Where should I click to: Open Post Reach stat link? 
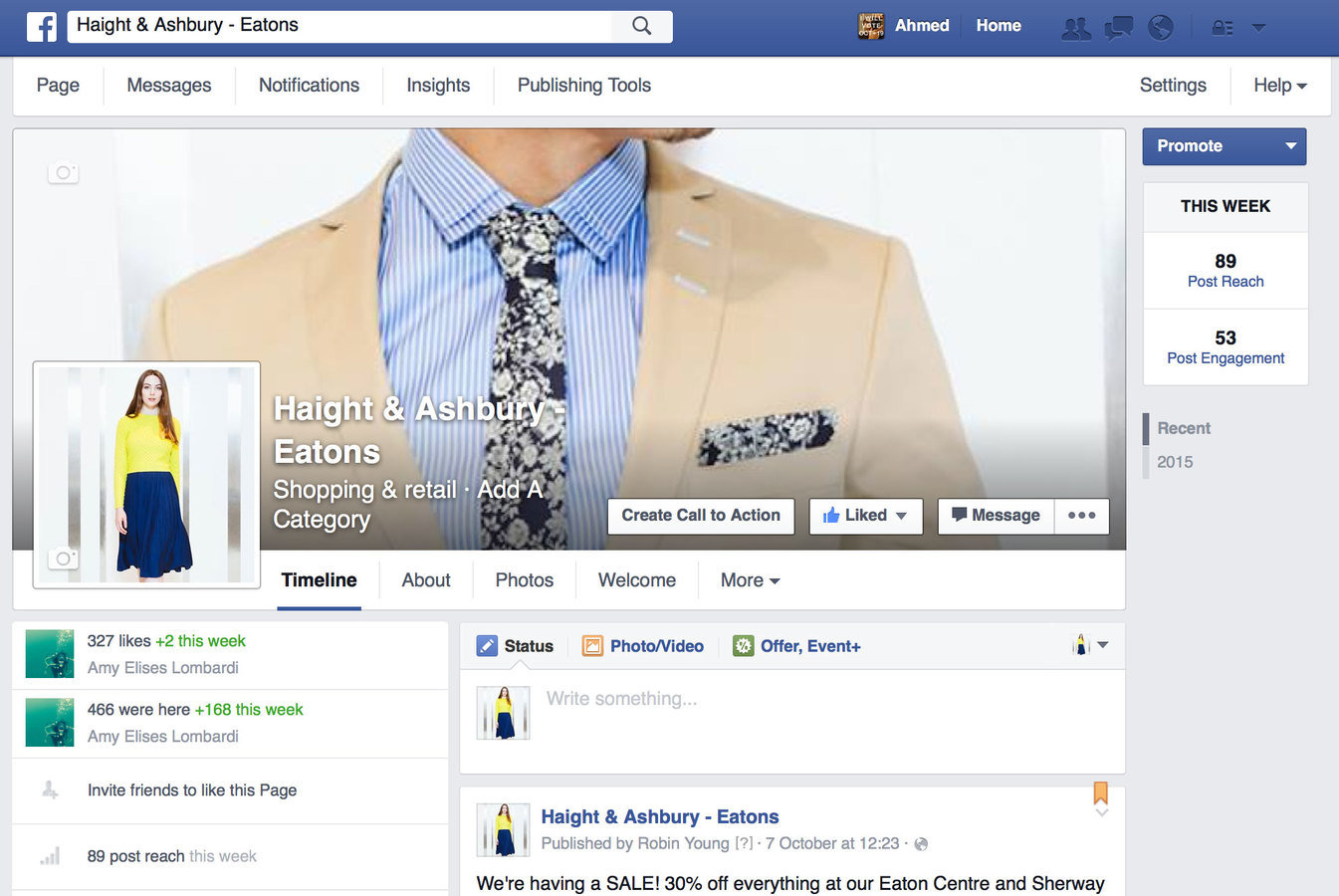(x=1226, y=282)
